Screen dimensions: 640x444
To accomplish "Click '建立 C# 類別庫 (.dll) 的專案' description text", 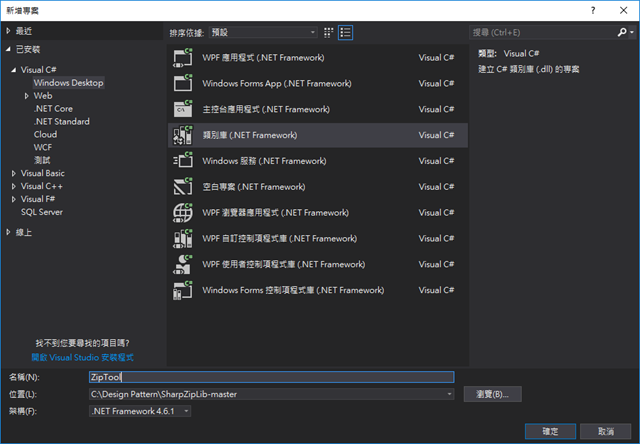I will pyautogui.click(x=529, y=69).
